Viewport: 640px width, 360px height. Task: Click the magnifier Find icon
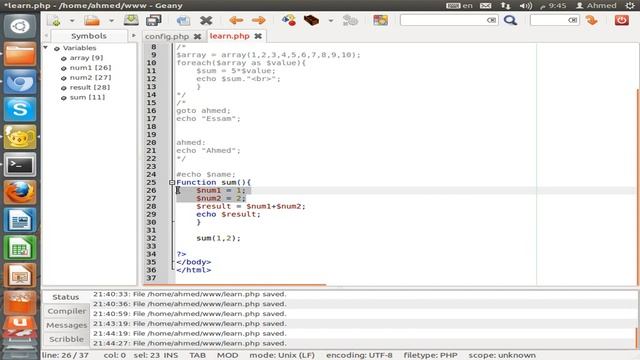point(510,20)
